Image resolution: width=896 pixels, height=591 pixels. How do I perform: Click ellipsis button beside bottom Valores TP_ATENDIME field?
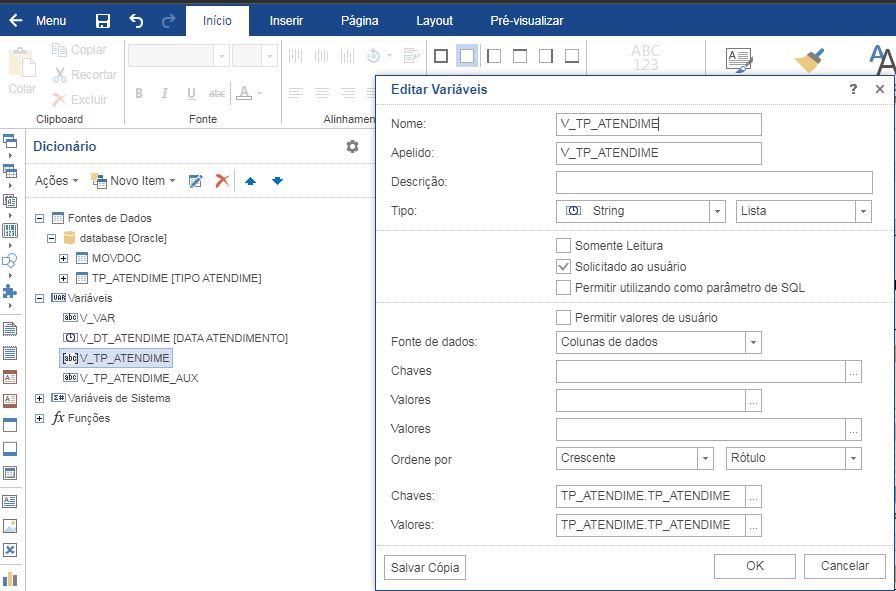tap(753, 526)
